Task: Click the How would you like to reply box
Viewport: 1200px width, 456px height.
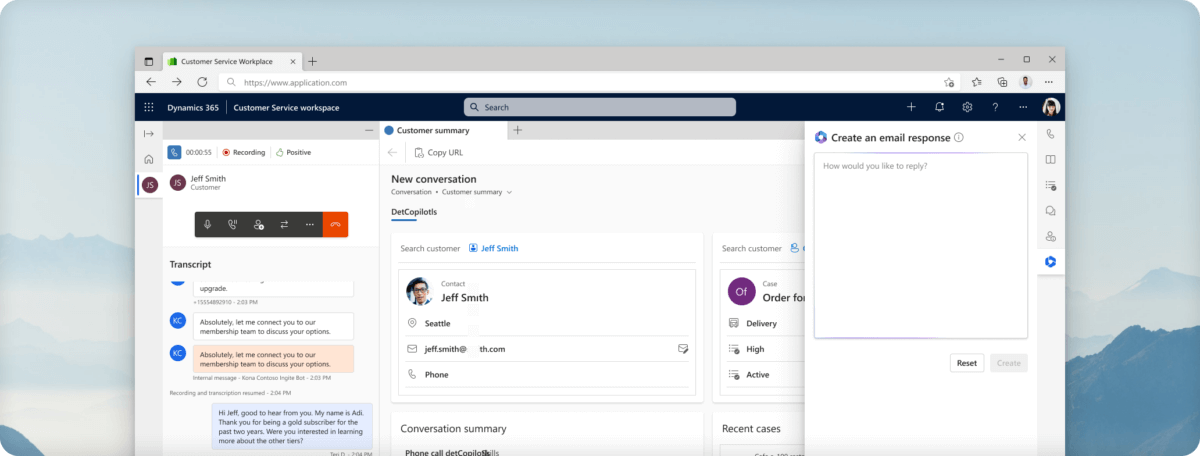Action: [920, 246]
